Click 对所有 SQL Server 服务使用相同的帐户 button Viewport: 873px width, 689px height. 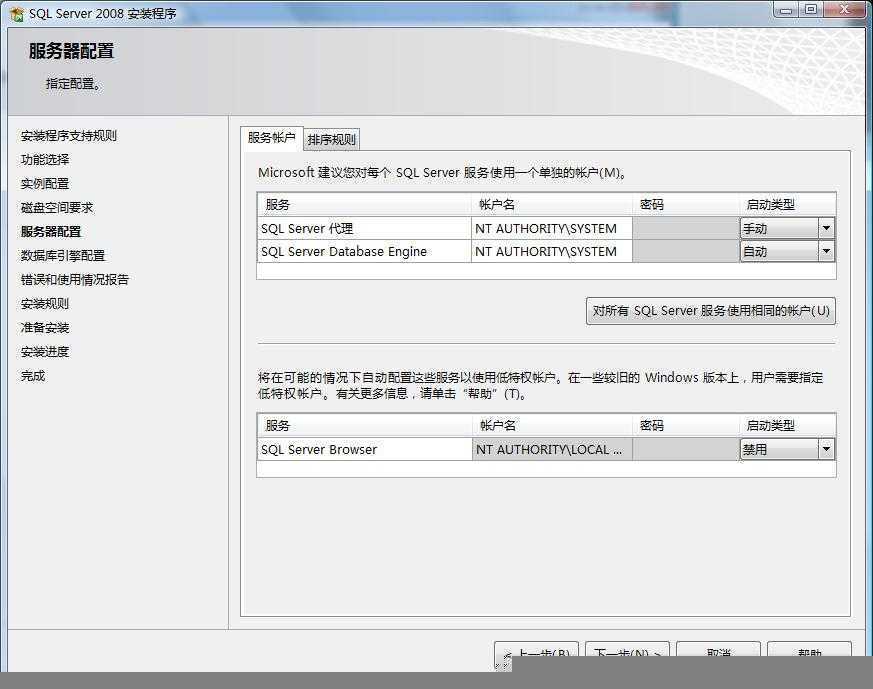point(711,311)
